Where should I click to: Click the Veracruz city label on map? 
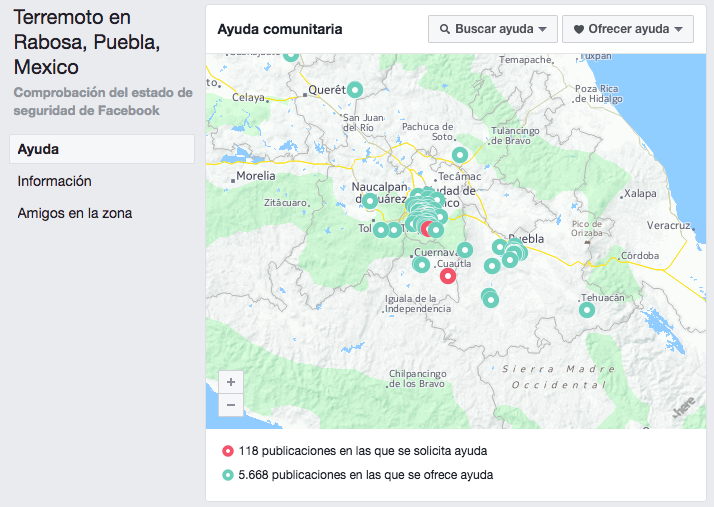669,225
